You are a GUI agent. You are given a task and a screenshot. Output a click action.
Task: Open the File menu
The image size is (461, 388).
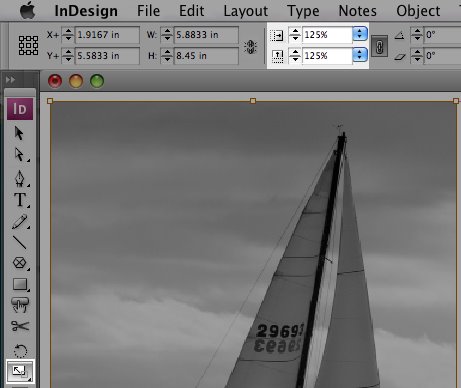click(148, 11)
